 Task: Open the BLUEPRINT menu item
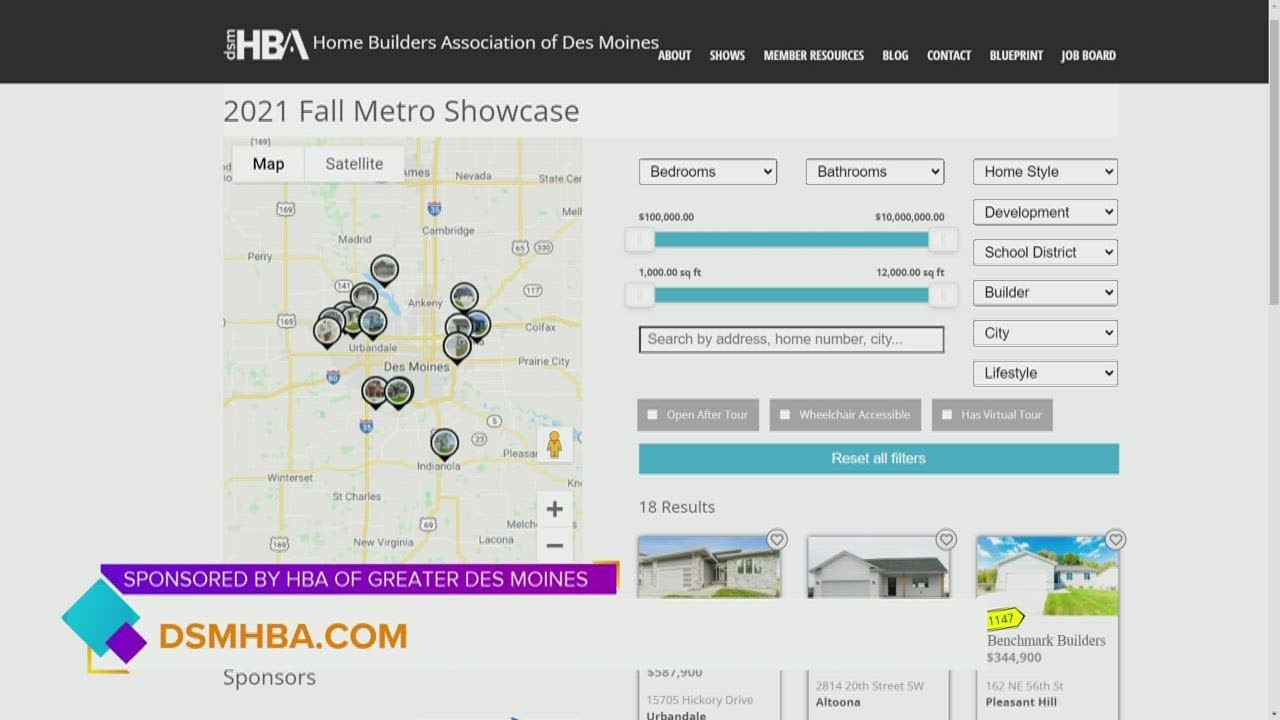pyautogui.click(x=1016, y=56)
